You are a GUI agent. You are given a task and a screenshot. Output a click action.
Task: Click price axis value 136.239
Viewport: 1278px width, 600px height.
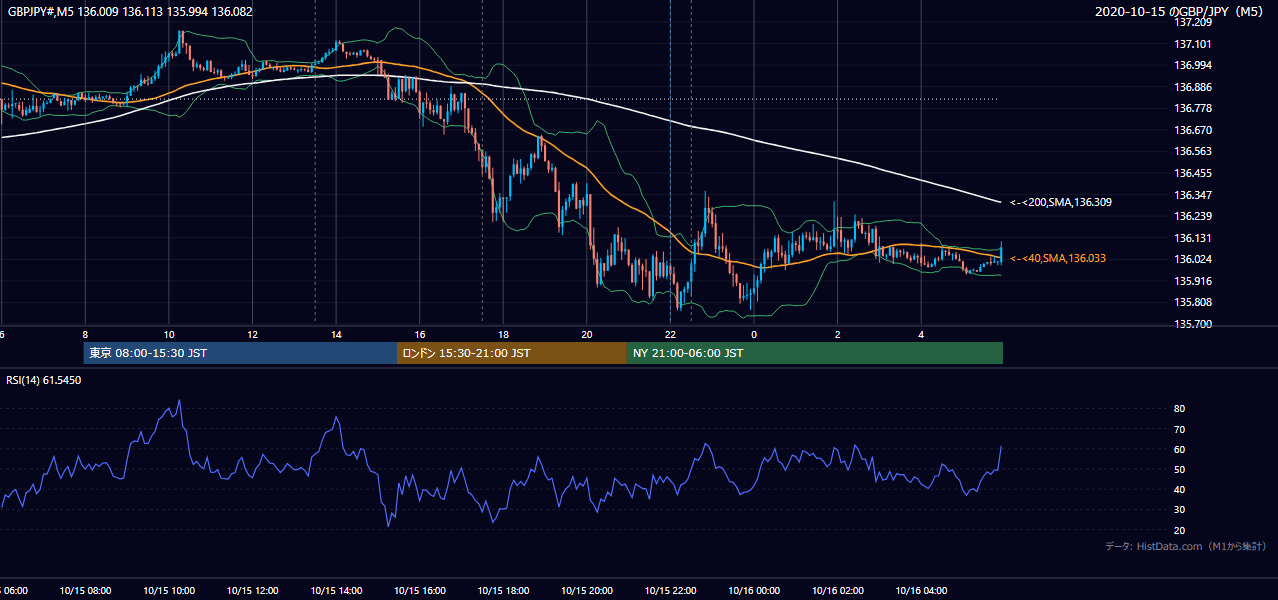pyautogui.click(x=1192, y=216)
